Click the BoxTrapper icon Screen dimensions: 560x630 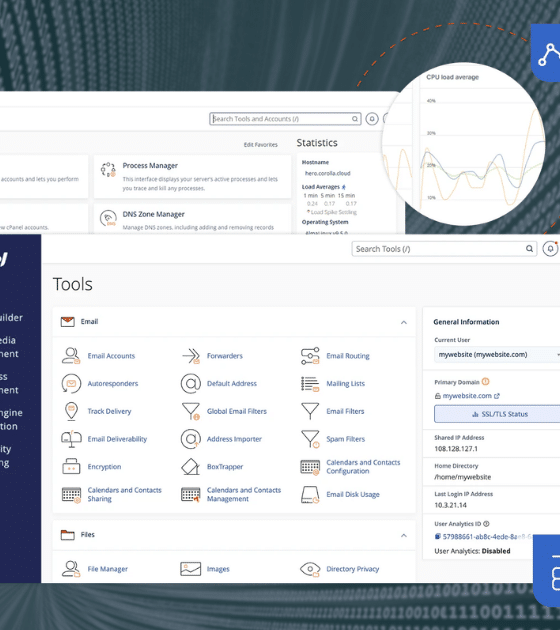(x=191, y=466)
